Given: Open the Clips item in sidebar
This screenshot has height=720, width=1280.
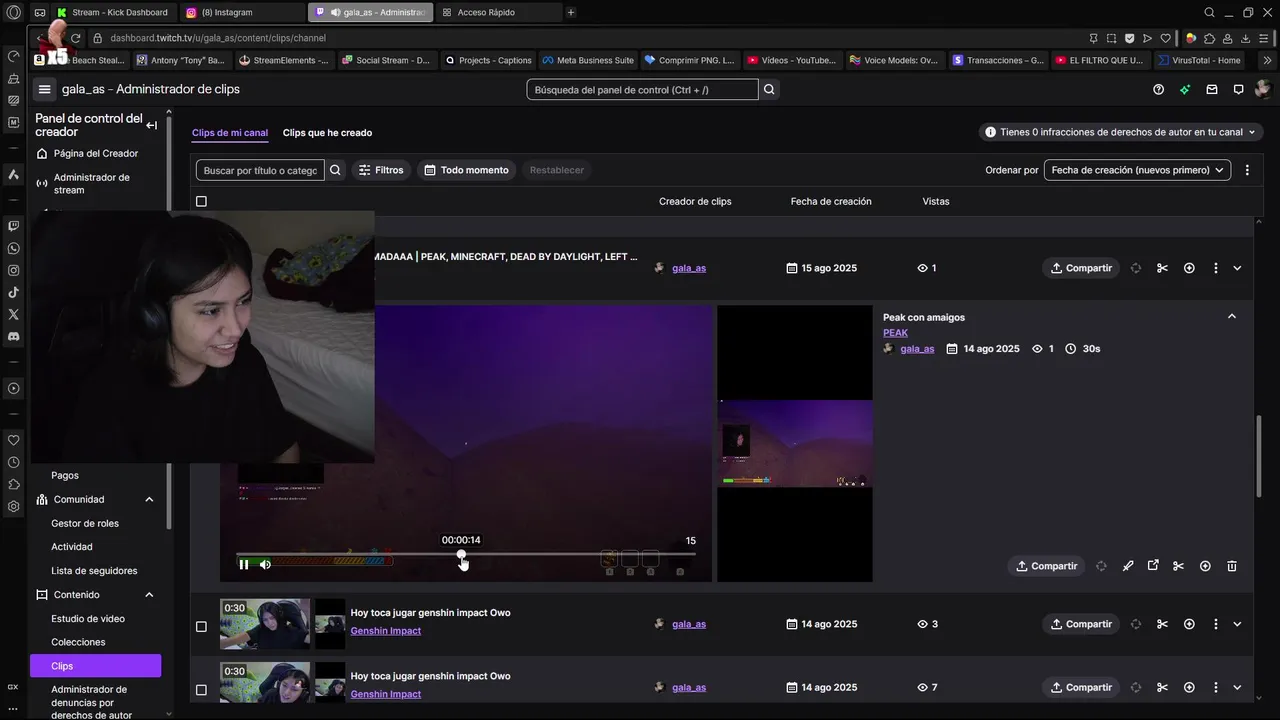Looking at the screenshot, I should click(x=95, y=666).
